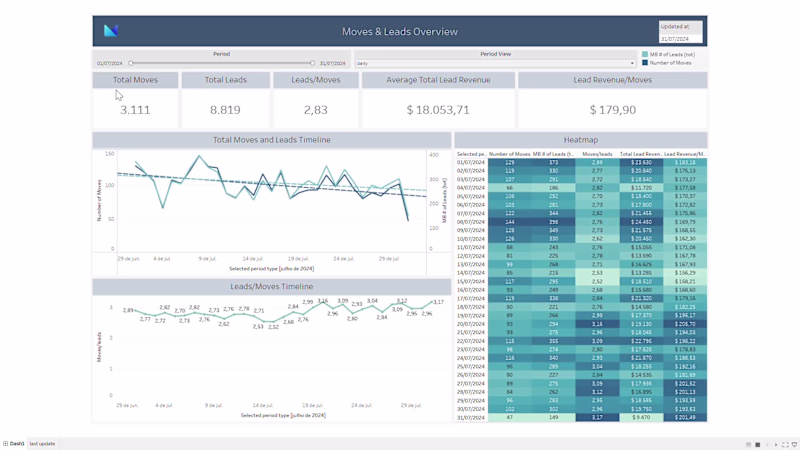Click the Total Moves value 3.111
Screen dimensions: 800x450
pos(135,110)
